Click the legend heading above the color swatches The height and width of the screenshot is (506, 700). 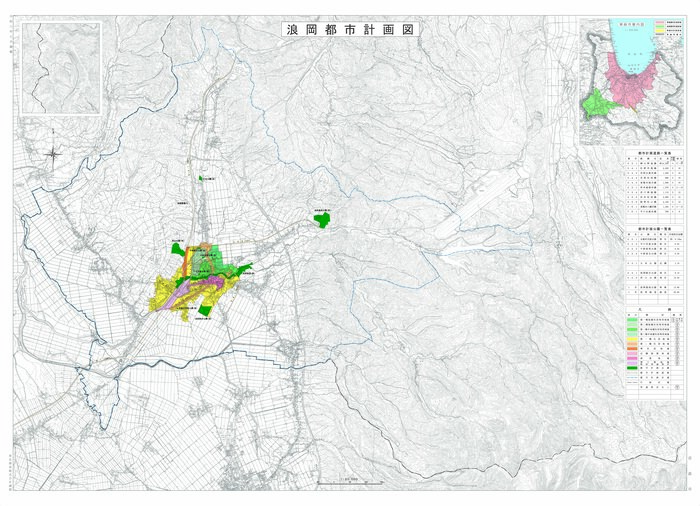pyautogui.click(x=655, y=309)
